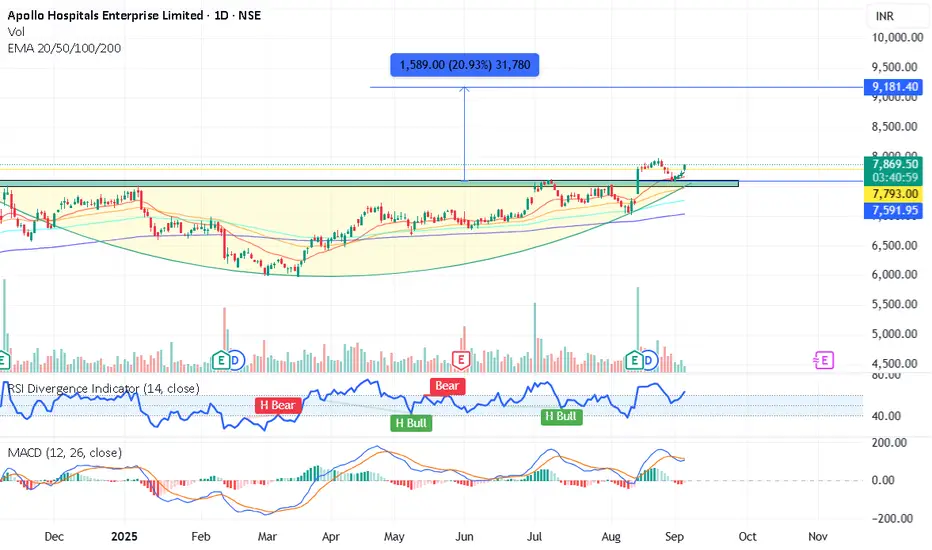Click the 03:40:59 countdown timer

pyautogui.click(x=893, y=178)
